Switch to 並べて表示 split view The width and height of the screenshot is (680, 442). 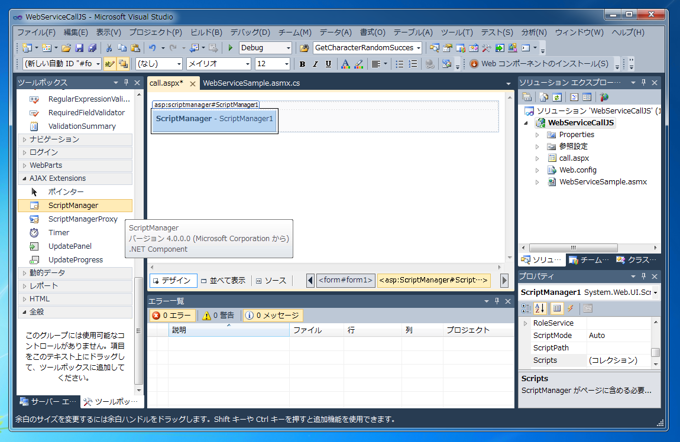[x=223, y=281]
